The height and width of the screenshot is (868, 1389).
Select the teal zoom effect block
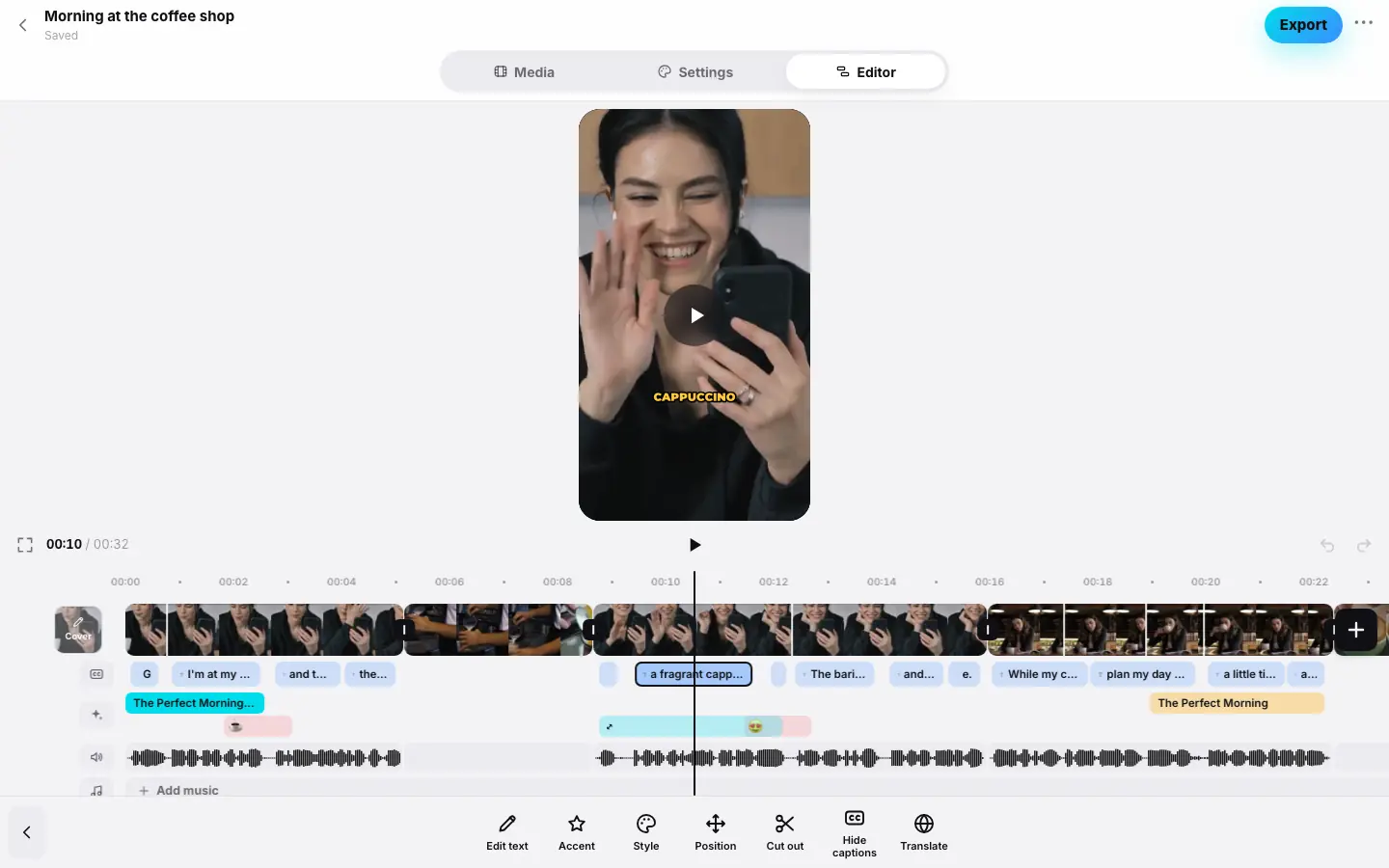691,726
